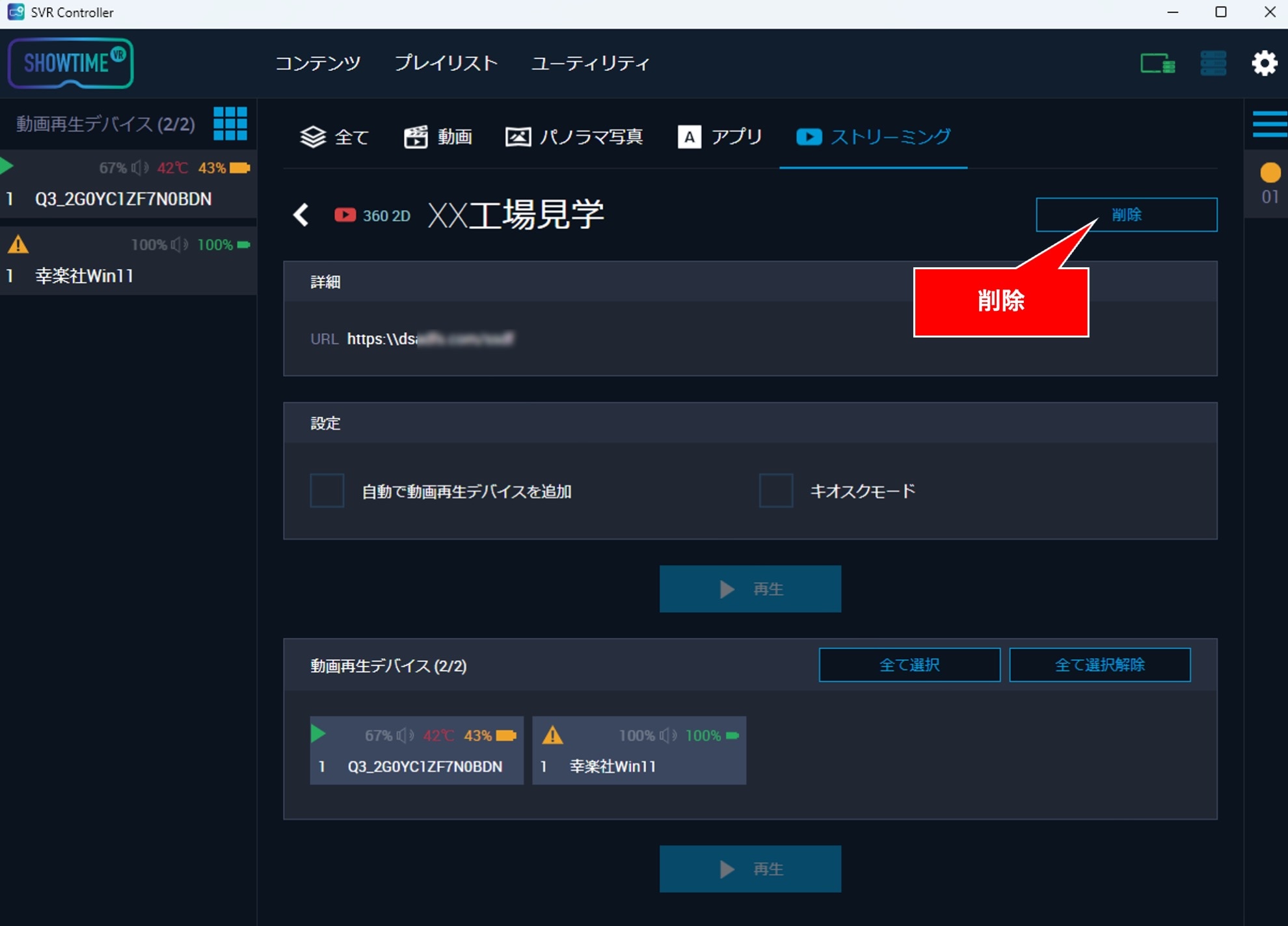Select Q3_2G0YC1ZF7N0BDN in left sidebar
This screenshot has height=926, width=1288.
(128, 184)
